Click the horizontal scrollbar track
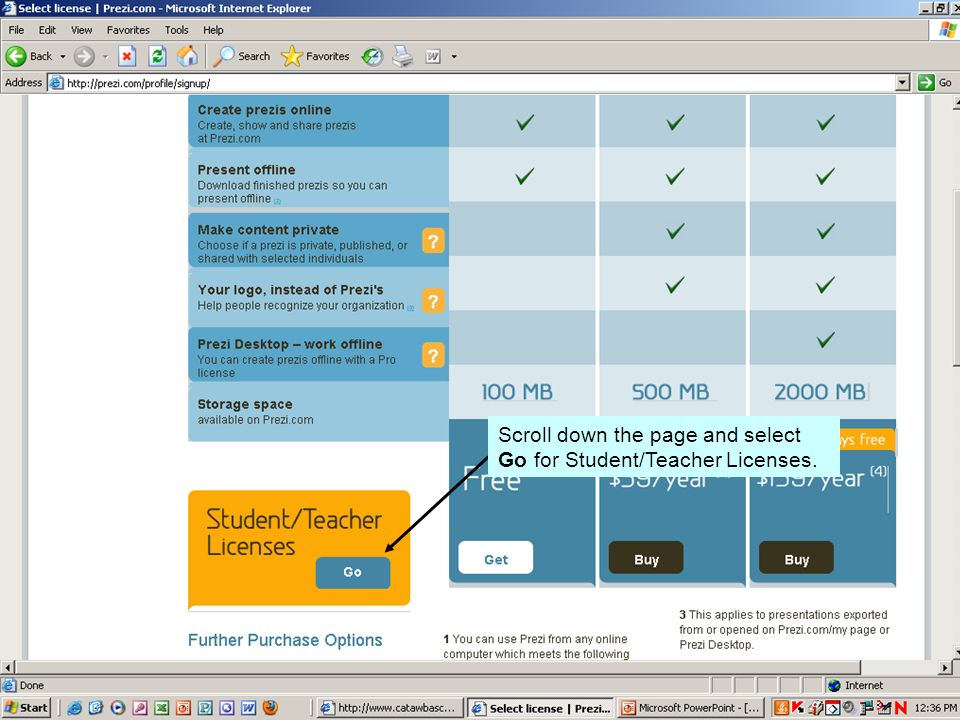 [899, 667]
